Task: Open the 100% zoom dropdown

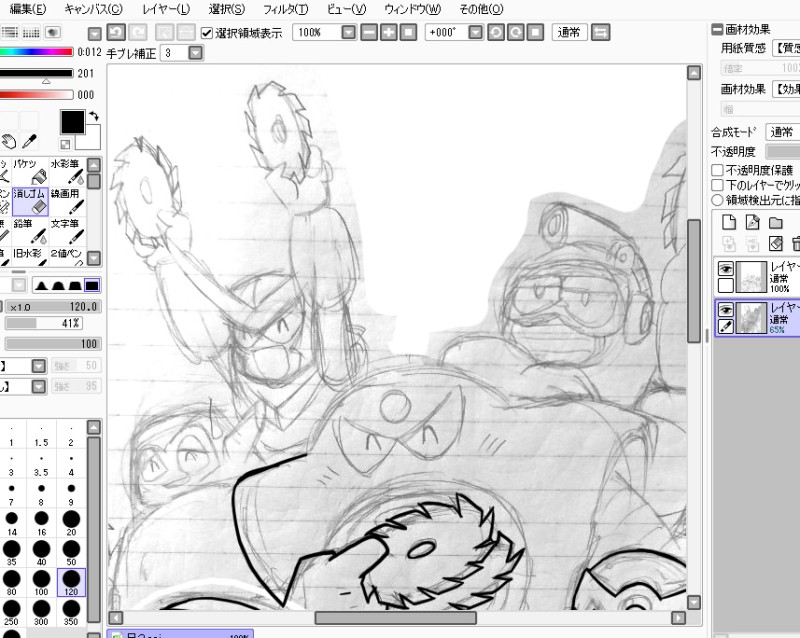Action: [x=348, y=33]
